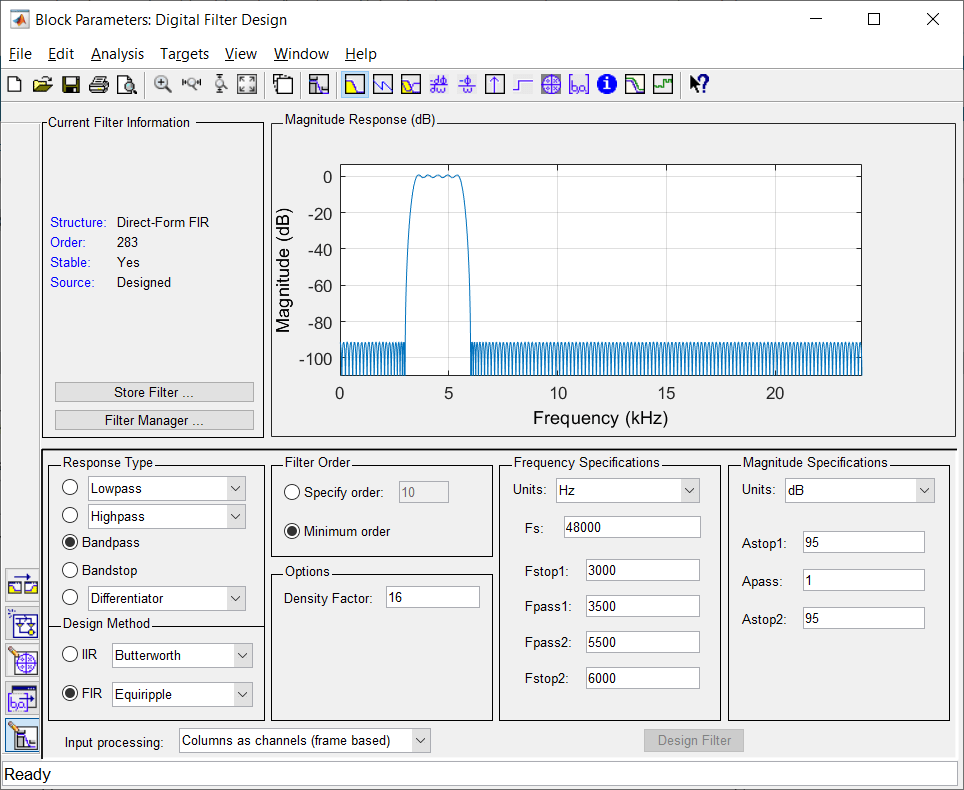Viewport: 964px width, 790px height.
Task: Click the Fpass1 input field
Action: coord(642,606)
